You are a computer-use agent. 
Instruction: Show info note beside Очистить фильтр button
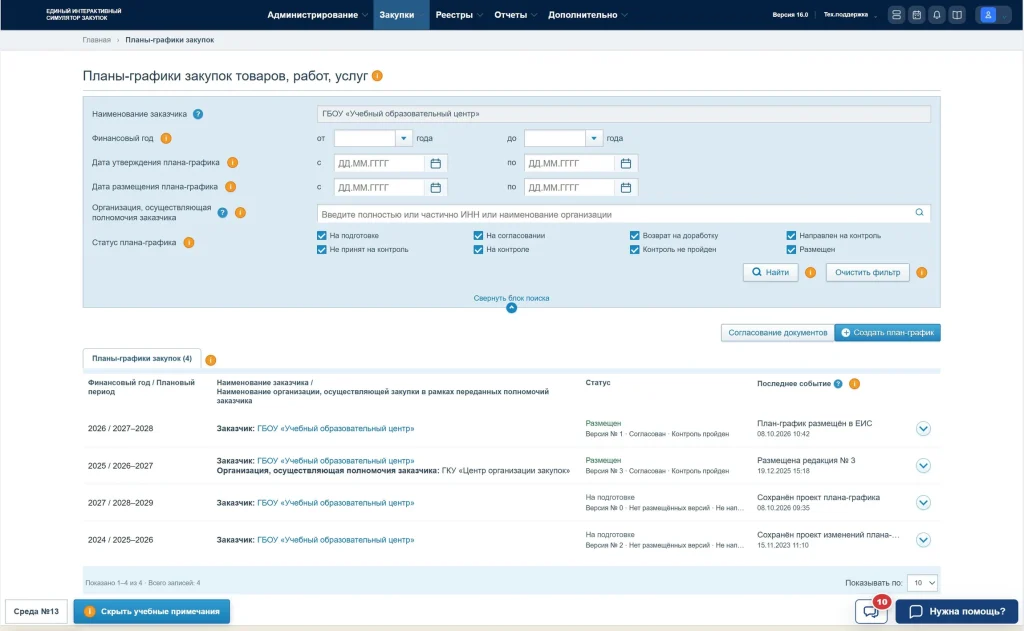pyautogui.click(x=921, y=272)
